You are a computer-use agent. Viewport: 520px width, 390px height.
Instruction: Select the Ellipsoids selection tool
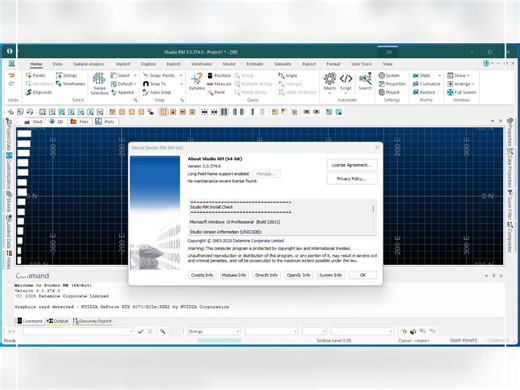point(39,92)
